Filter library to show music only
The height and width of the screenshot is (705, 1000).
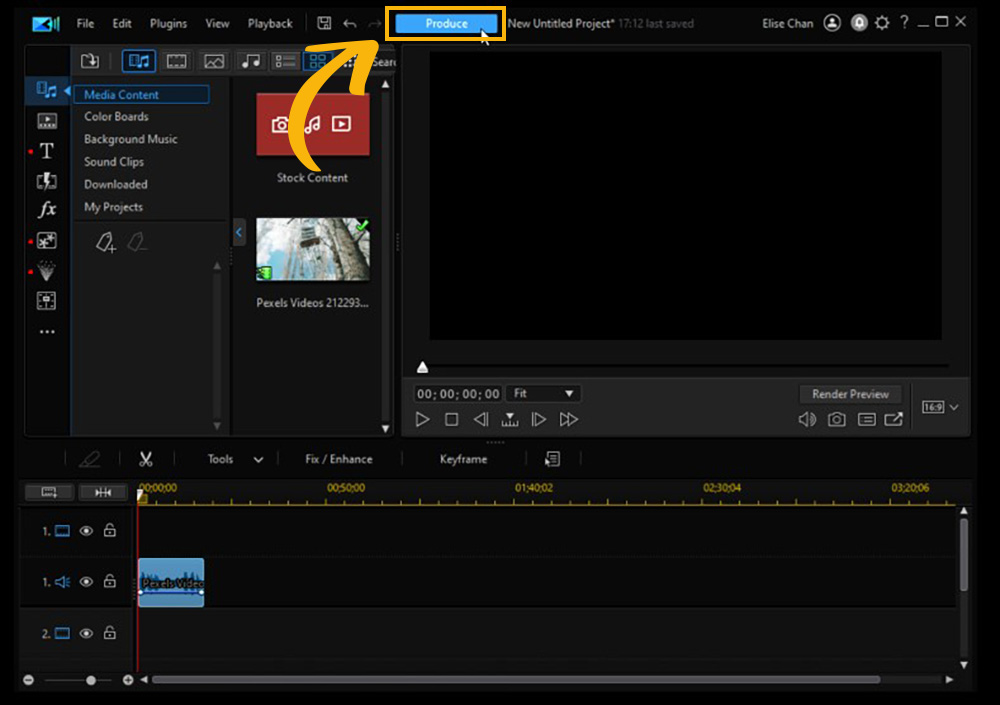tap(252, 61)
